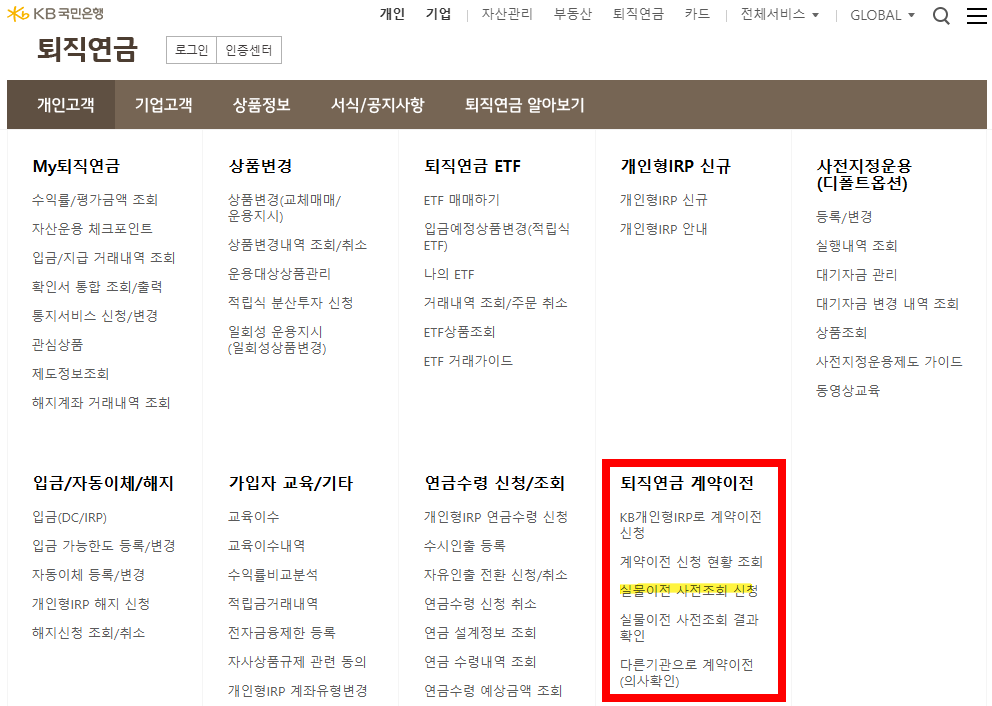Open 카드 in the top menu
The height and width of the screenshot is (706, 992).
pyautogui.click(x=697, y=14)
